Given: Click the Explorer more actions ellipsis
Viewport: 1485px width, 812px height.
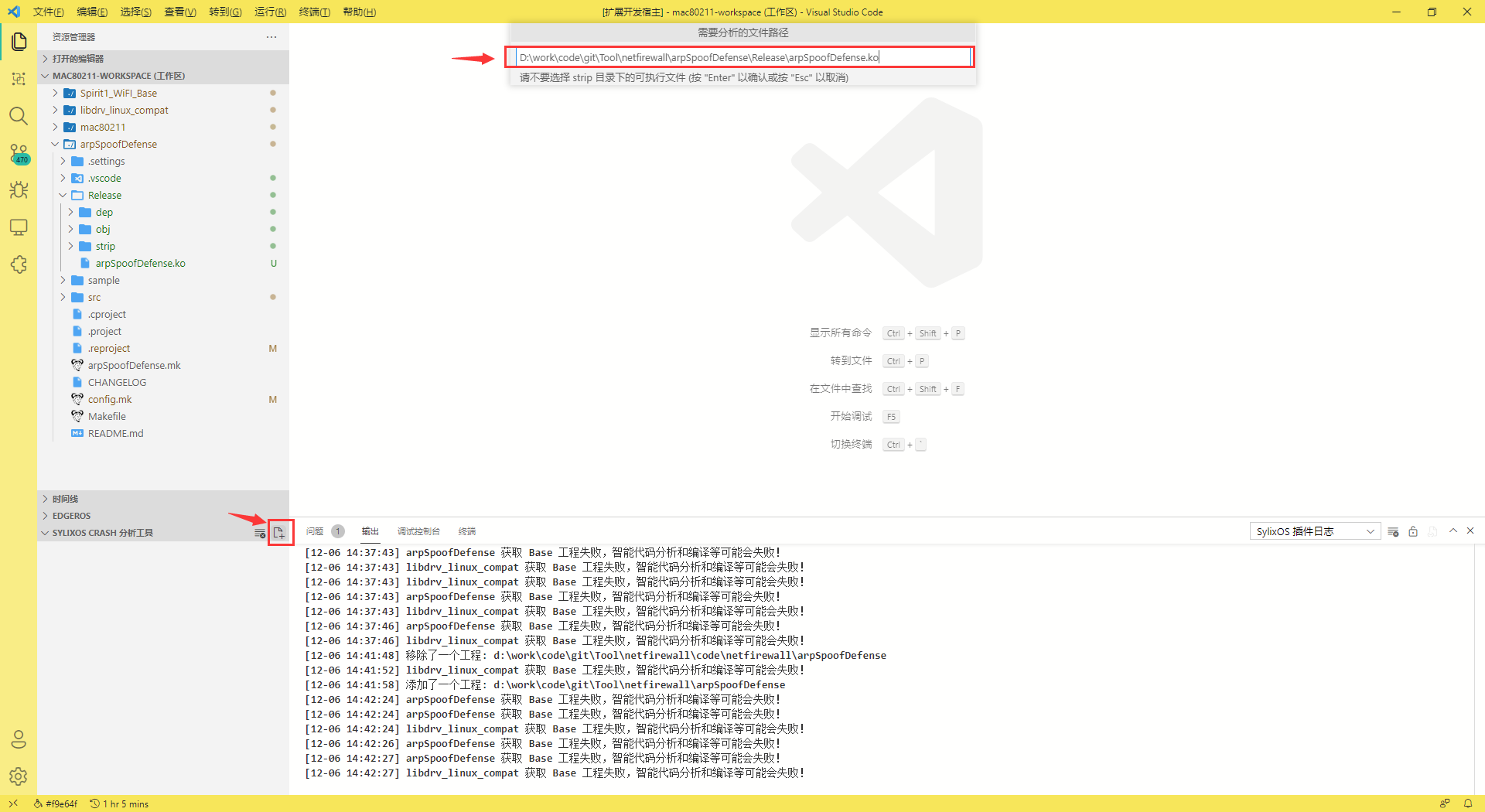Looking at the screenshot, I should (271, 37).
